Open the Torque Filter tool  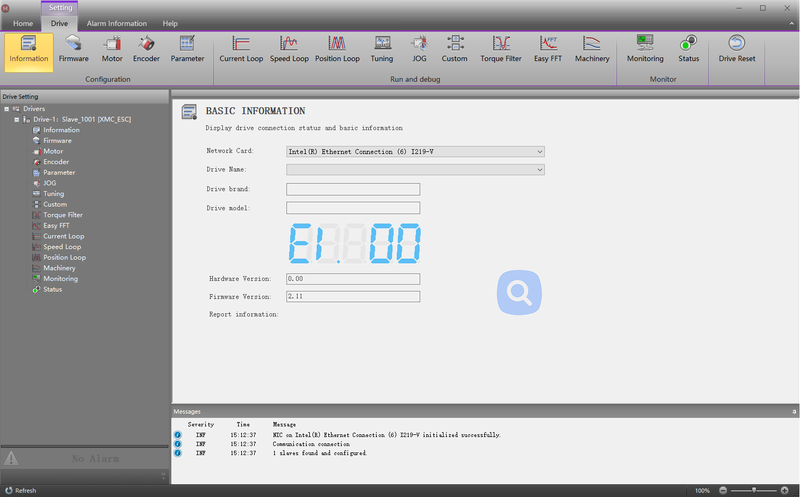[x=501, y=48]
